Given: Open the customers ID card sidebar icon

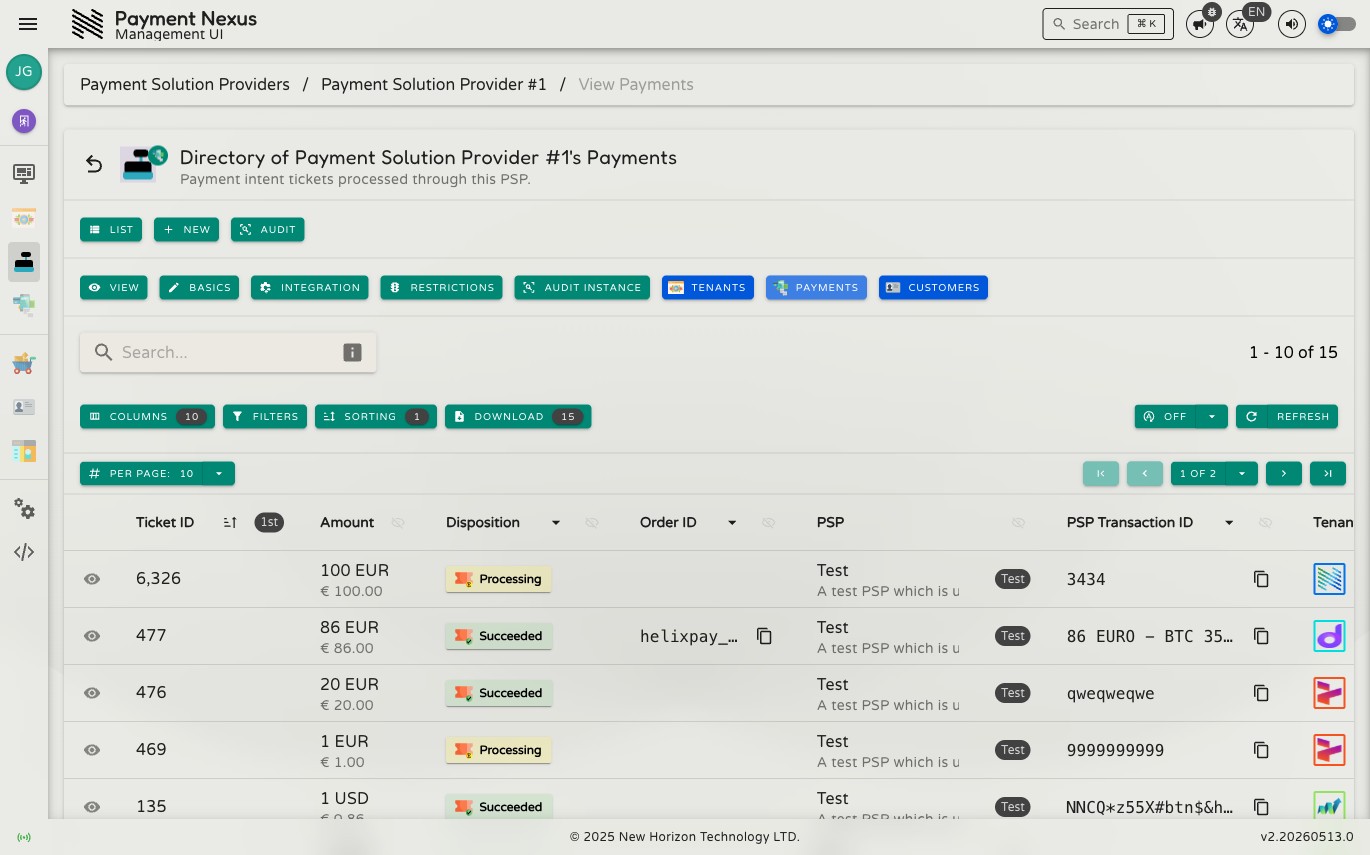Looking at the screenshot, I should click(x=24, y=407).
